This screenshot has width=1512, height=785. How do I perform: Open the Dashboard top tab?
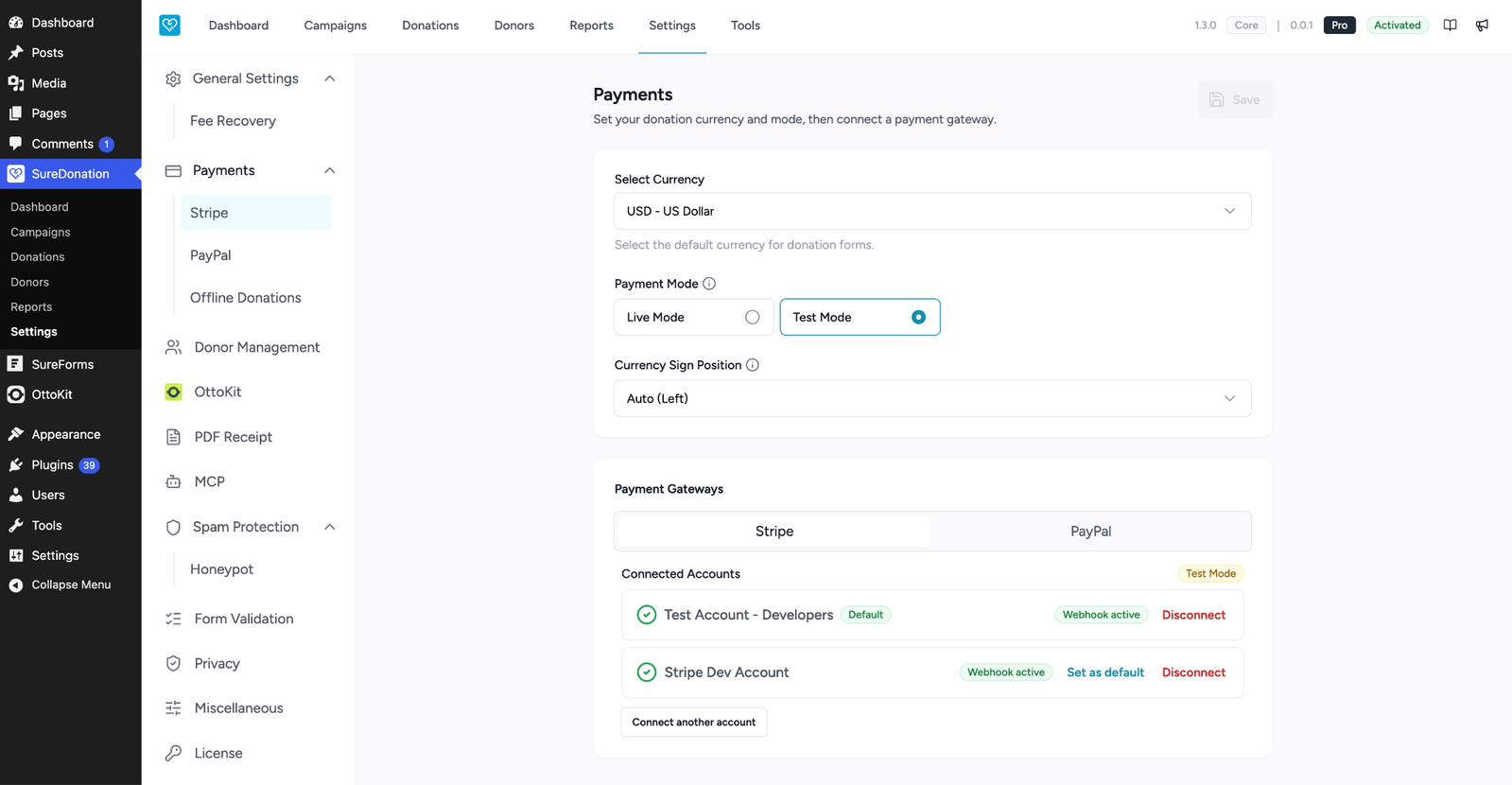click(x=238, y=26)
